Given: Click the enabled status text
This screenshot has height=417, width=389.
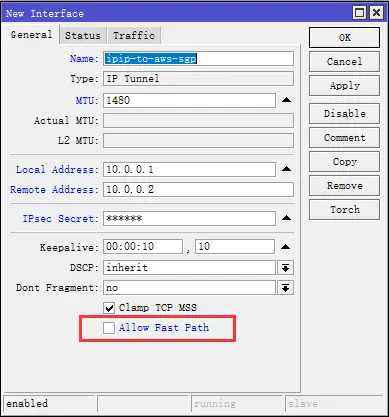Looking at the screenshot, I should click(x=27, y=404).
